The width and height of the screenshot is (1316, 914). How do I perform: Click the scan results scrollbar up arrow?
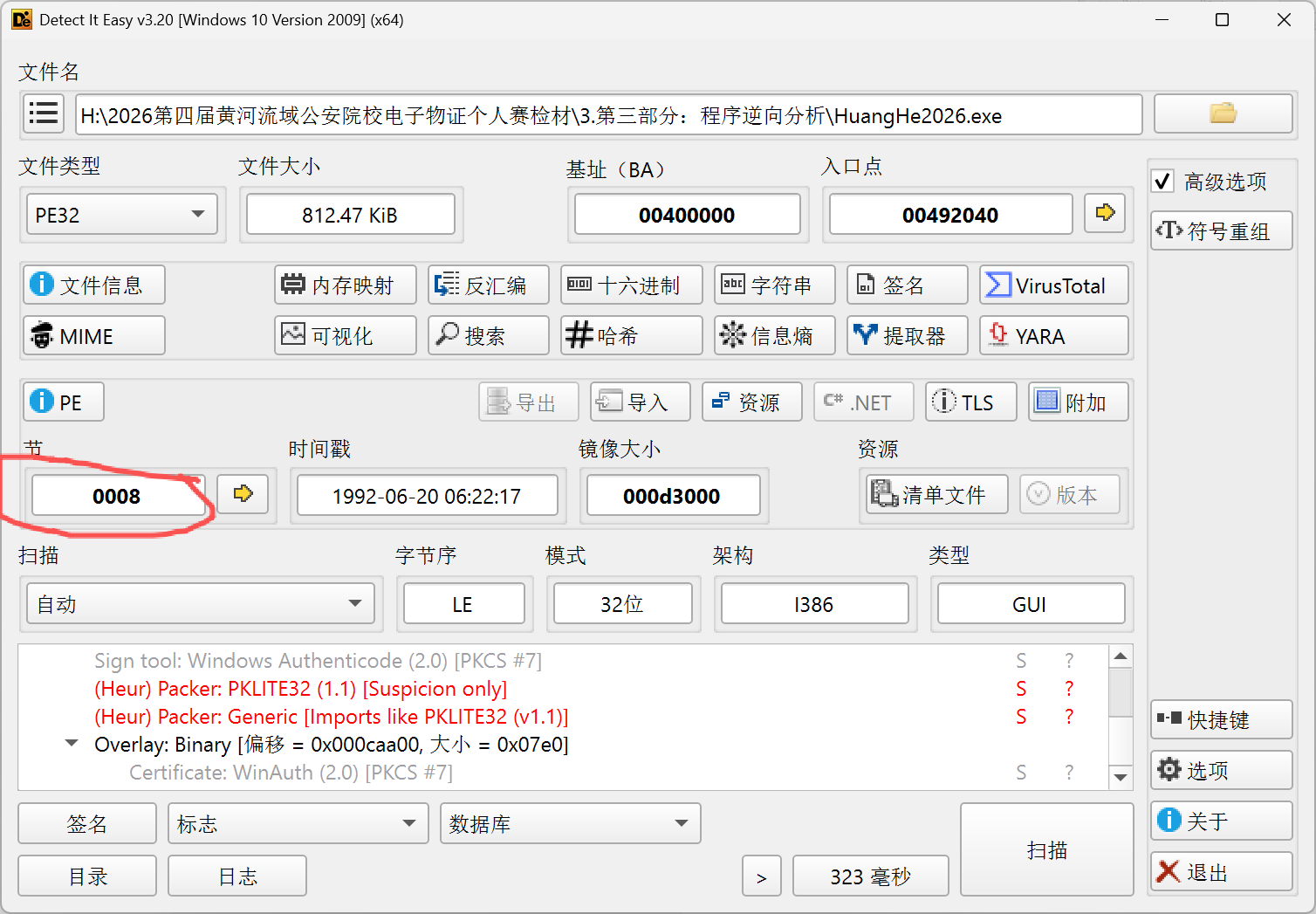(x=1121, y=656)
